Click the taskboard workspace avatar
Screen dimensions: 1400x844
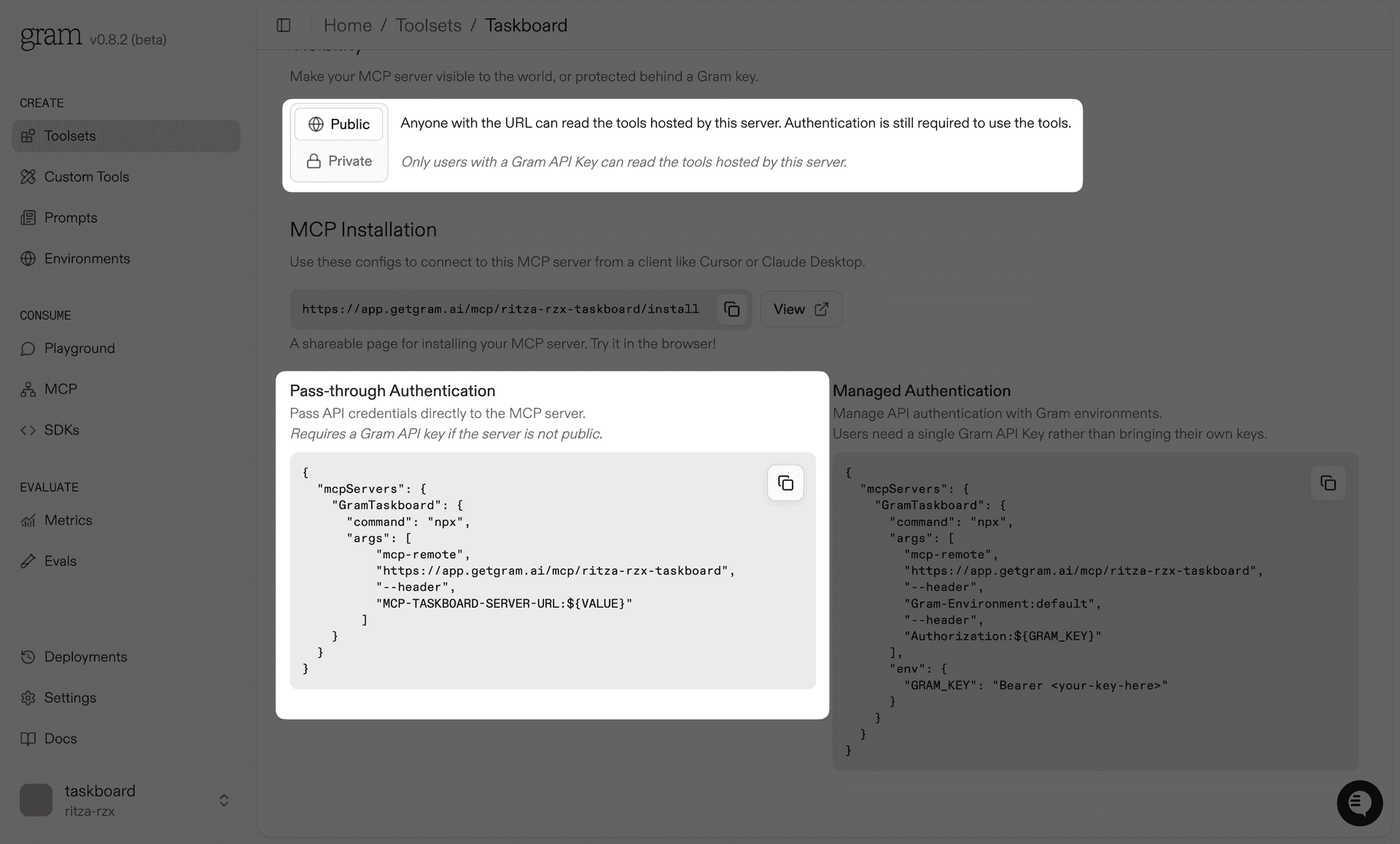[36, 800]
